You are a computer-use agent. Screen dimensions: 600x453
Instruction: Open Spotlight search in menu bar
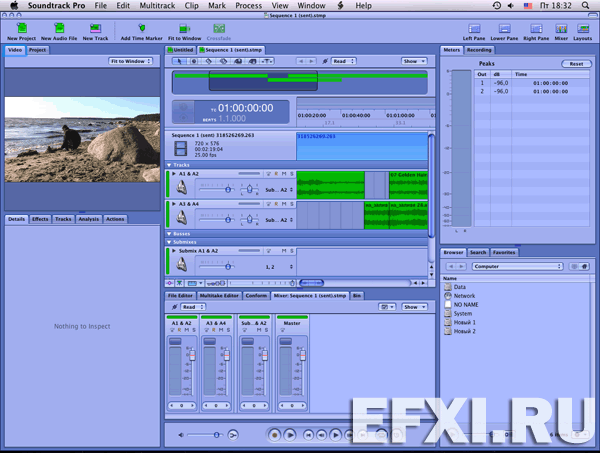point(585,5)
